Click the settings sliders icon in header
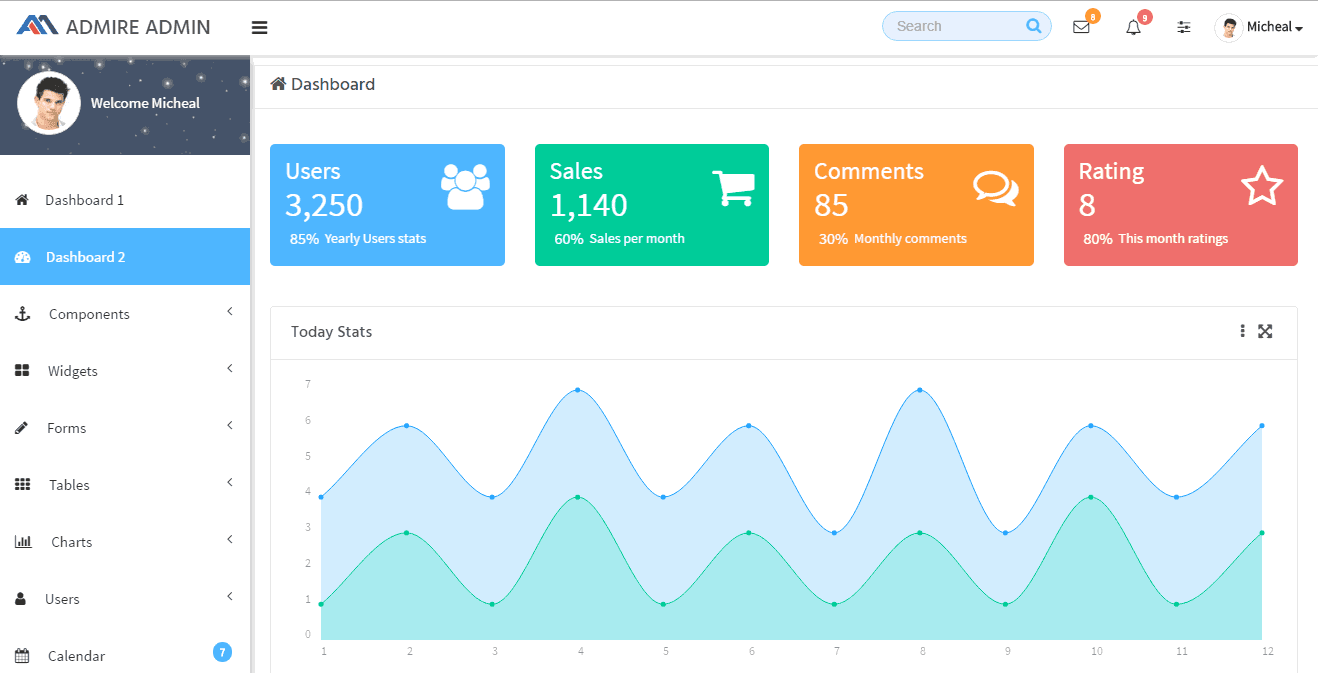The width and height of the screenshot is (1318, 673). click(1184, 27)
